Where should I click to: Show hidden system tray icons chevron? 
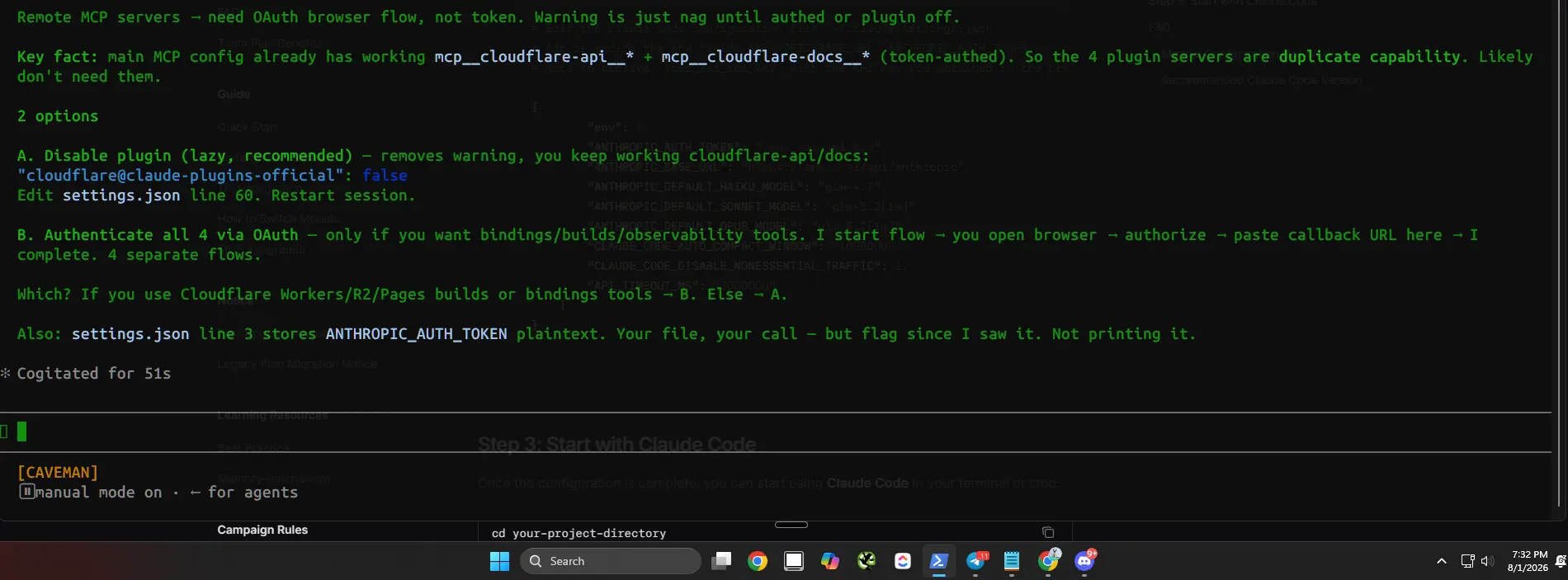pyautogui.click(x=1442, y=561)
